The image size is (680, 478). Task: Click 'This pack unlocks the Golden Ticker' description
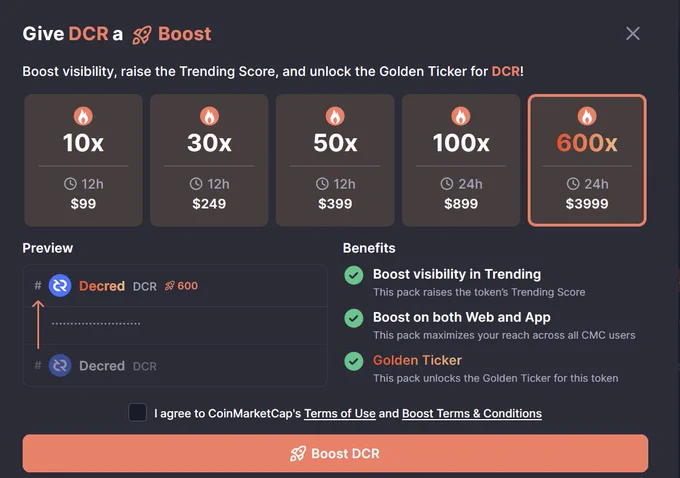(x=496, y=378)
